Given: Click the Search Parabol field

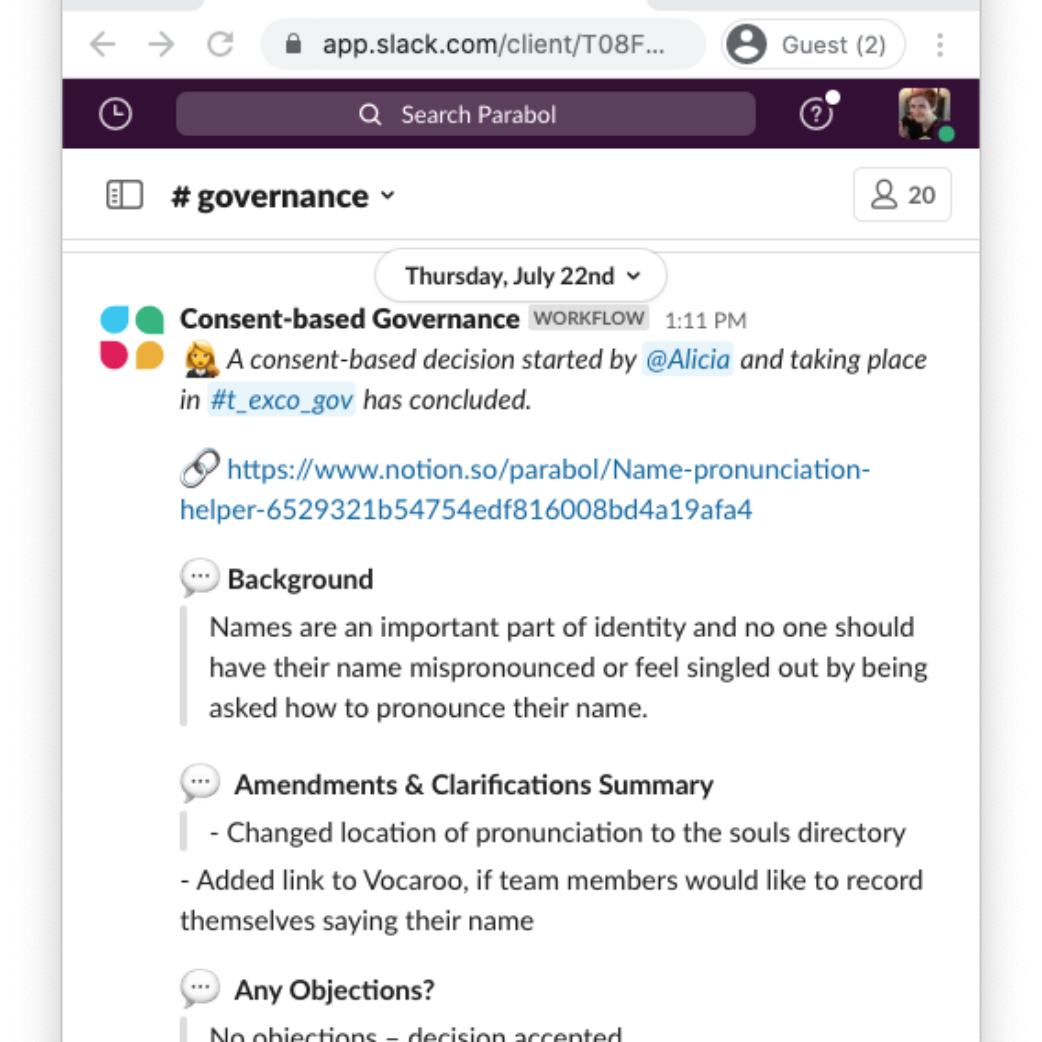Looking at the screenshot, I should coord(465,115).
